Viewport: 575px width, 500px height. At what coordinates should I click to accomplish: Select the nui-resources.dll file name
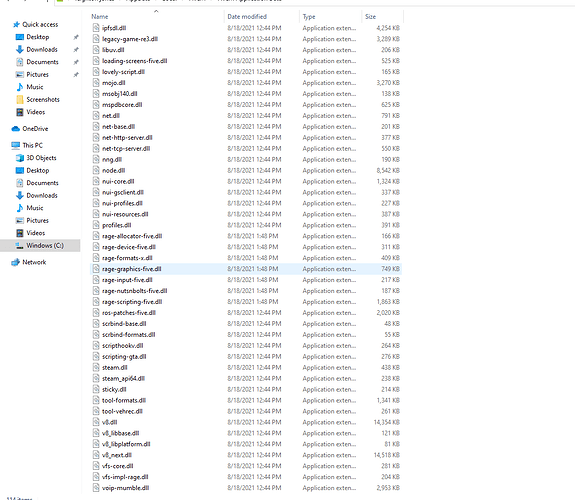click(125, 214)
